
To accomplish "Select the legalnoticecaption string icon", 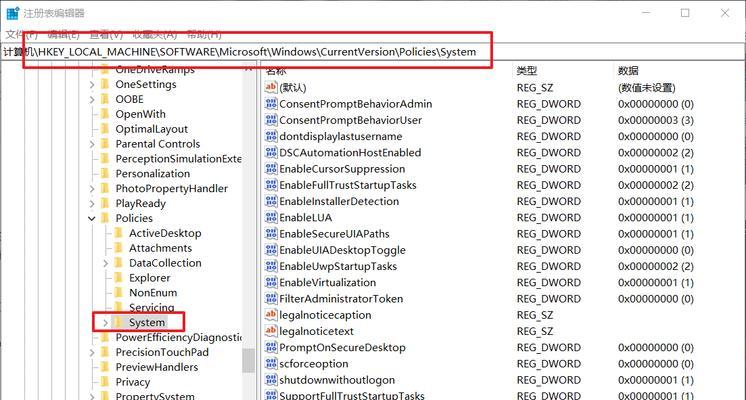I will pos(271,314).
